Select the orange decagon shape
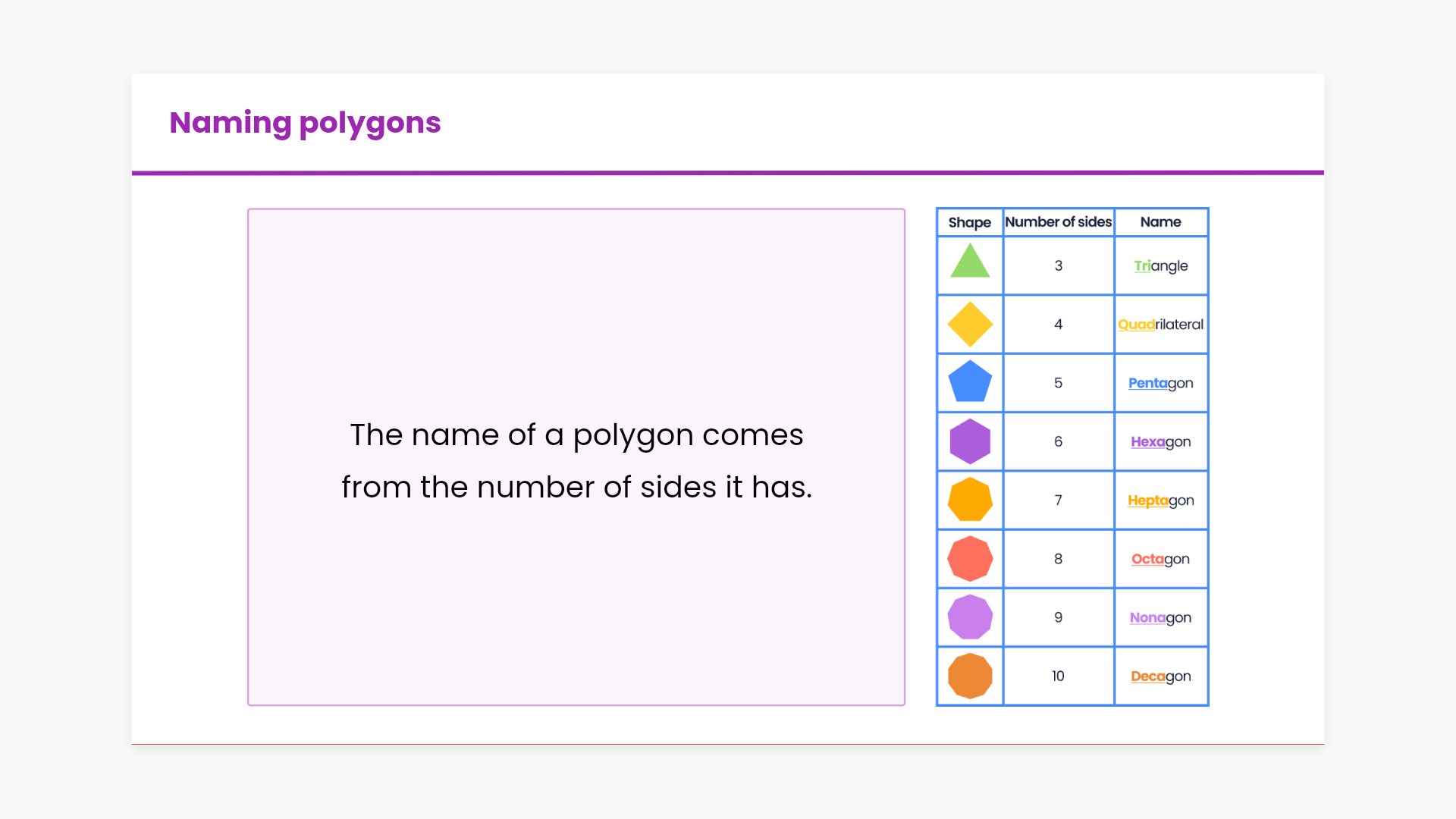The width and height of the screenshot is (1456, 819). coord(970,676)
